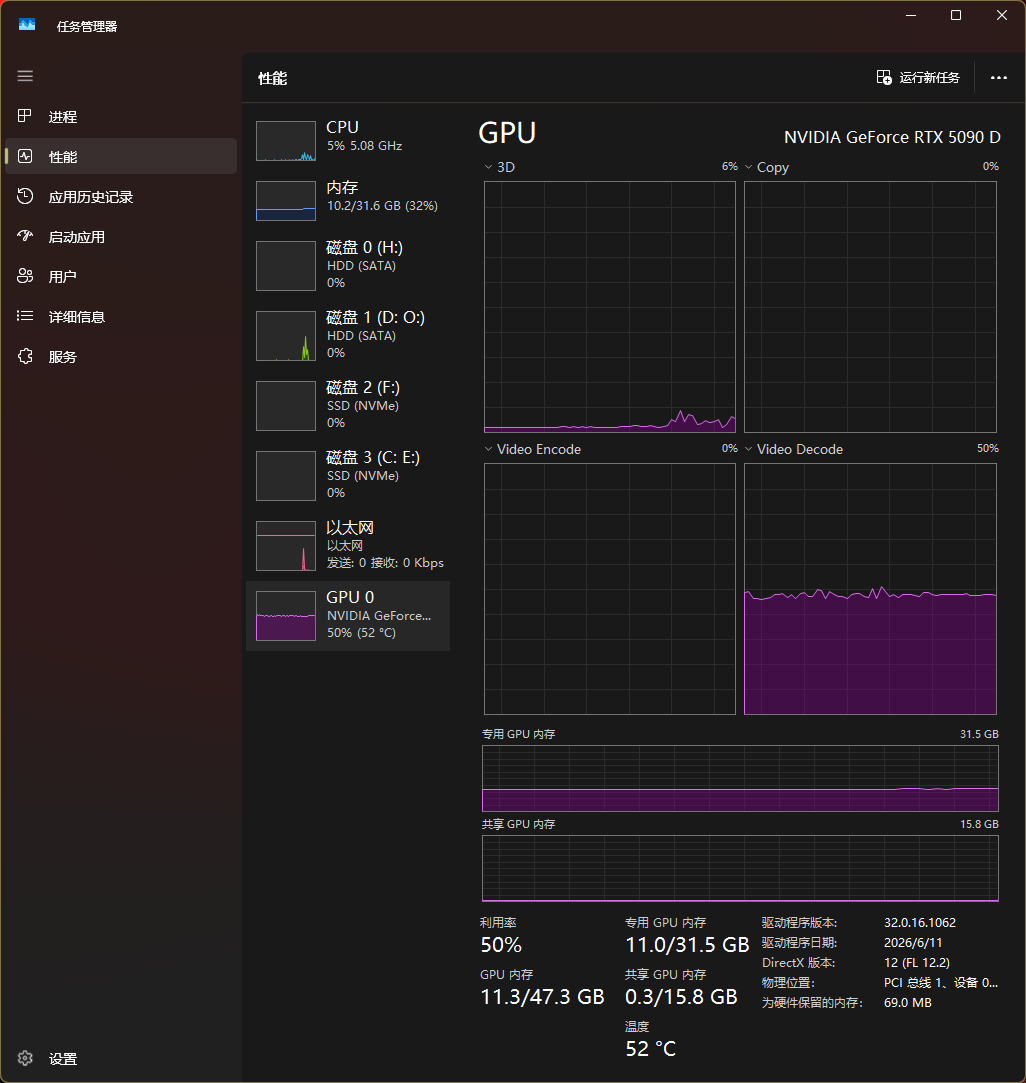Click driver version 32.0.16.1062
Image resolution: width=1026 pixels, height=1083 pixels.
click(x=920, y=923)
